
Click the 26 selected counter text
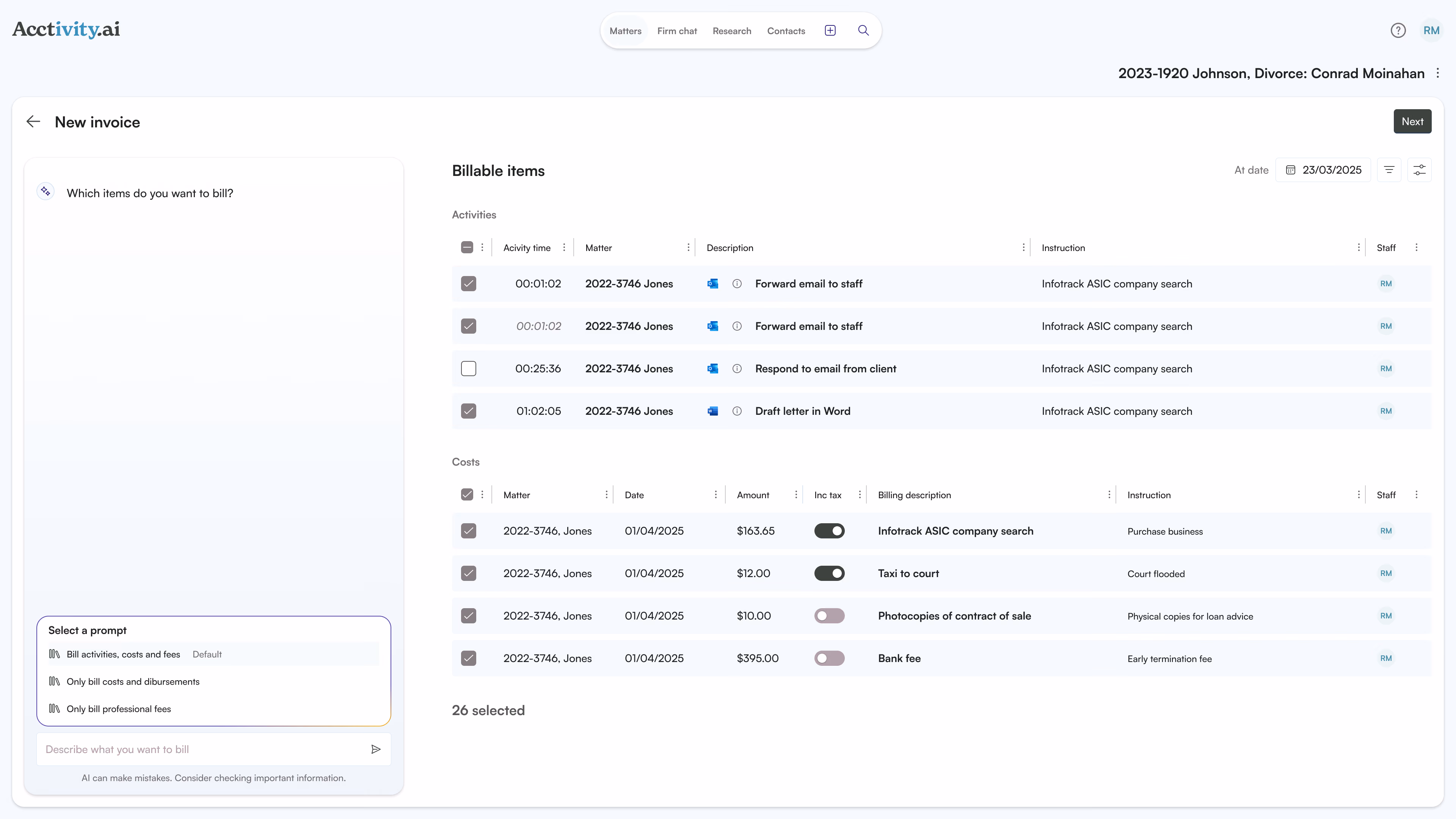[x=488, y=711]
